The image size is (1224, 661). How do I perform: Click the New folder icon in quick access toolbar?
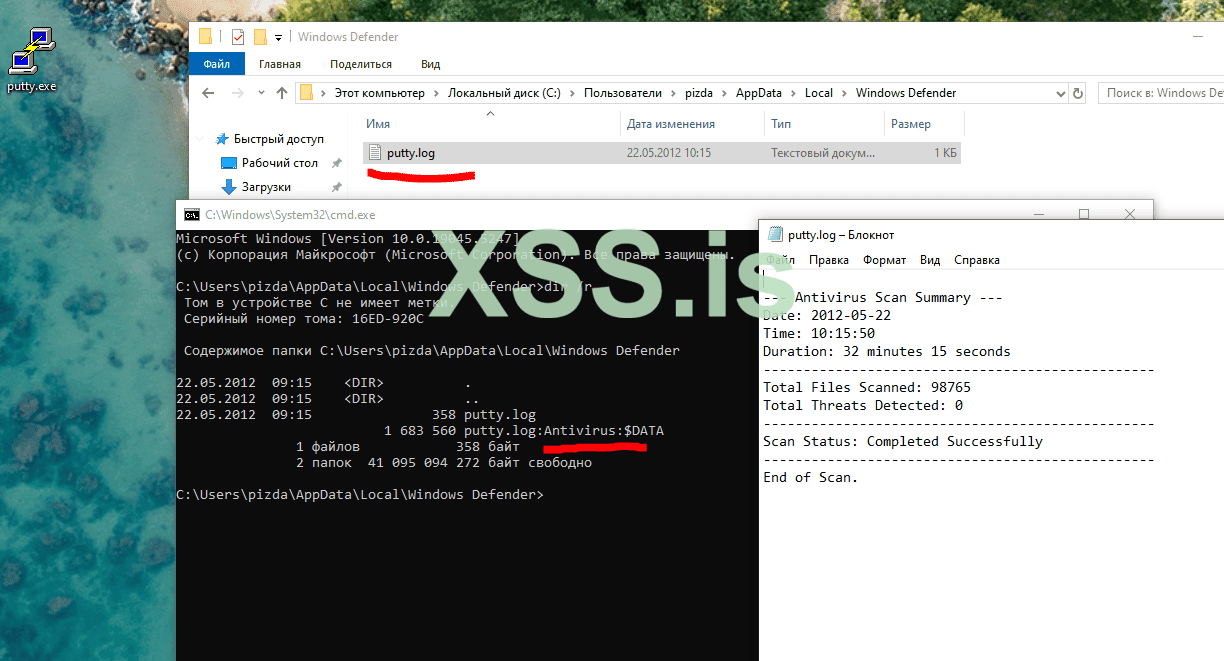(x=260, y=37)
